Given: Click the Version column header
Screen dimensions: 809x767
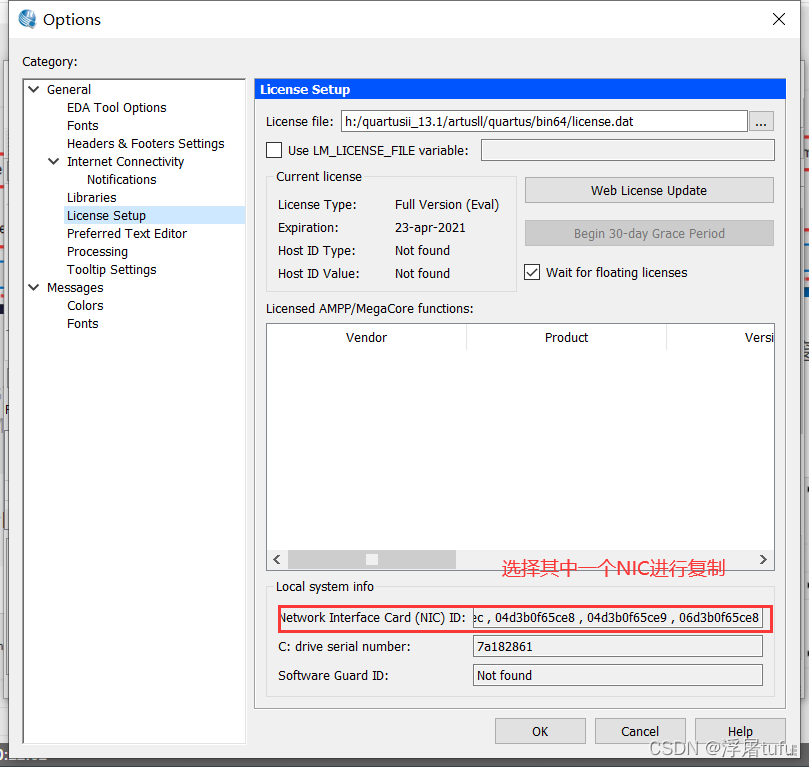Looking at the screenshot, I should pos(721,337).
